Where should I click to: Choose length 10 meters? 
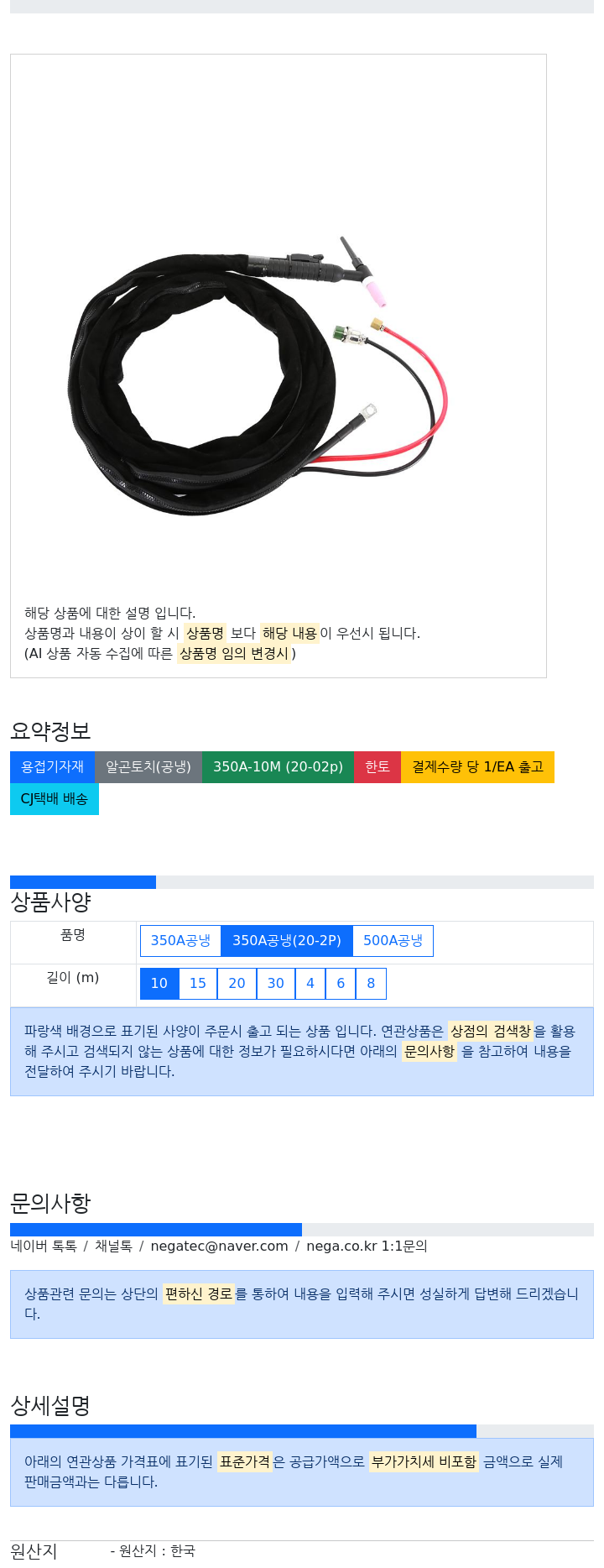pos(159,984)
